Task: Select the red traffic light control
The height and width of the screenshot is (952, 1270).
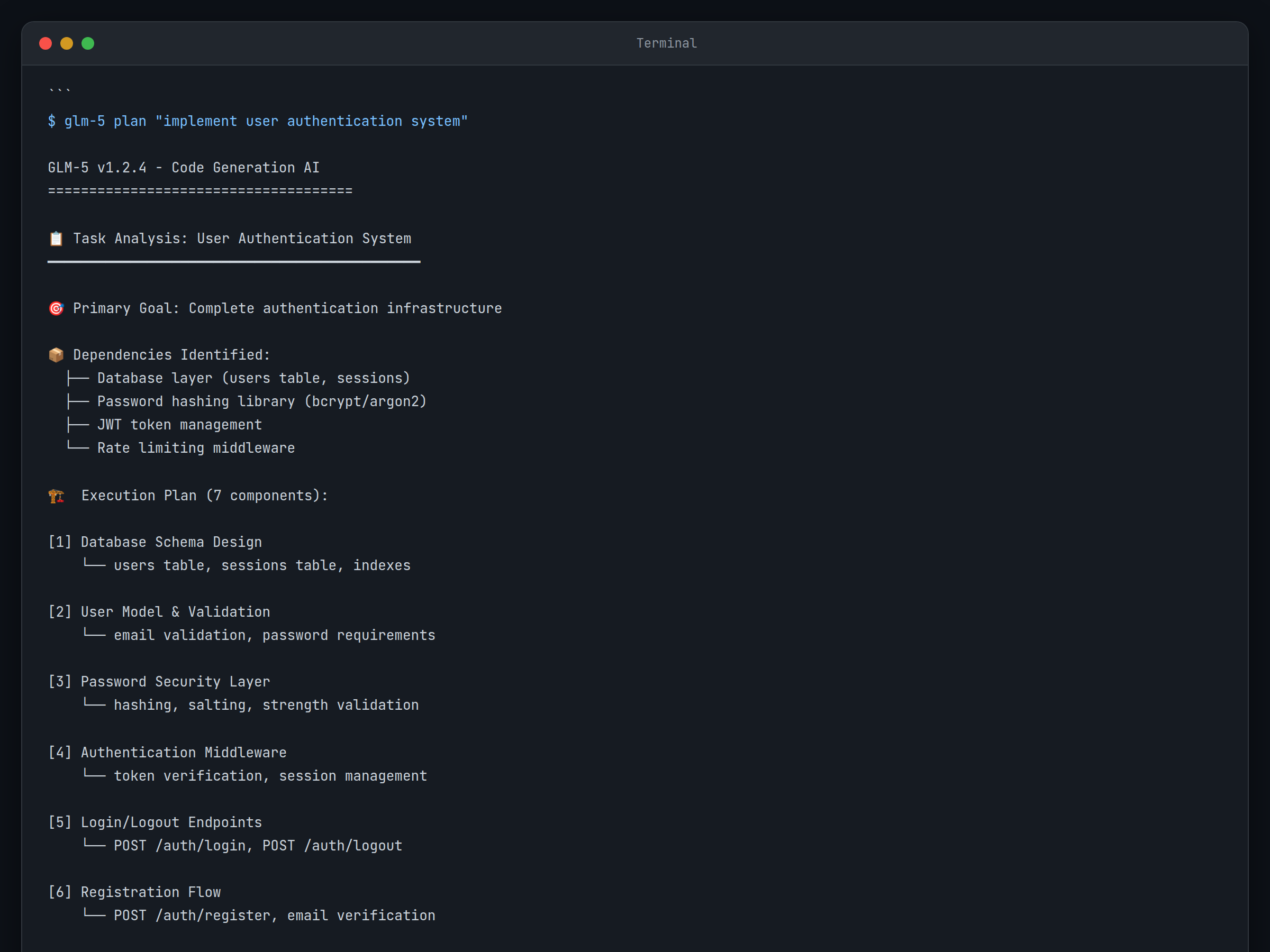Action: pyautogui.click(x=46, y=43)
